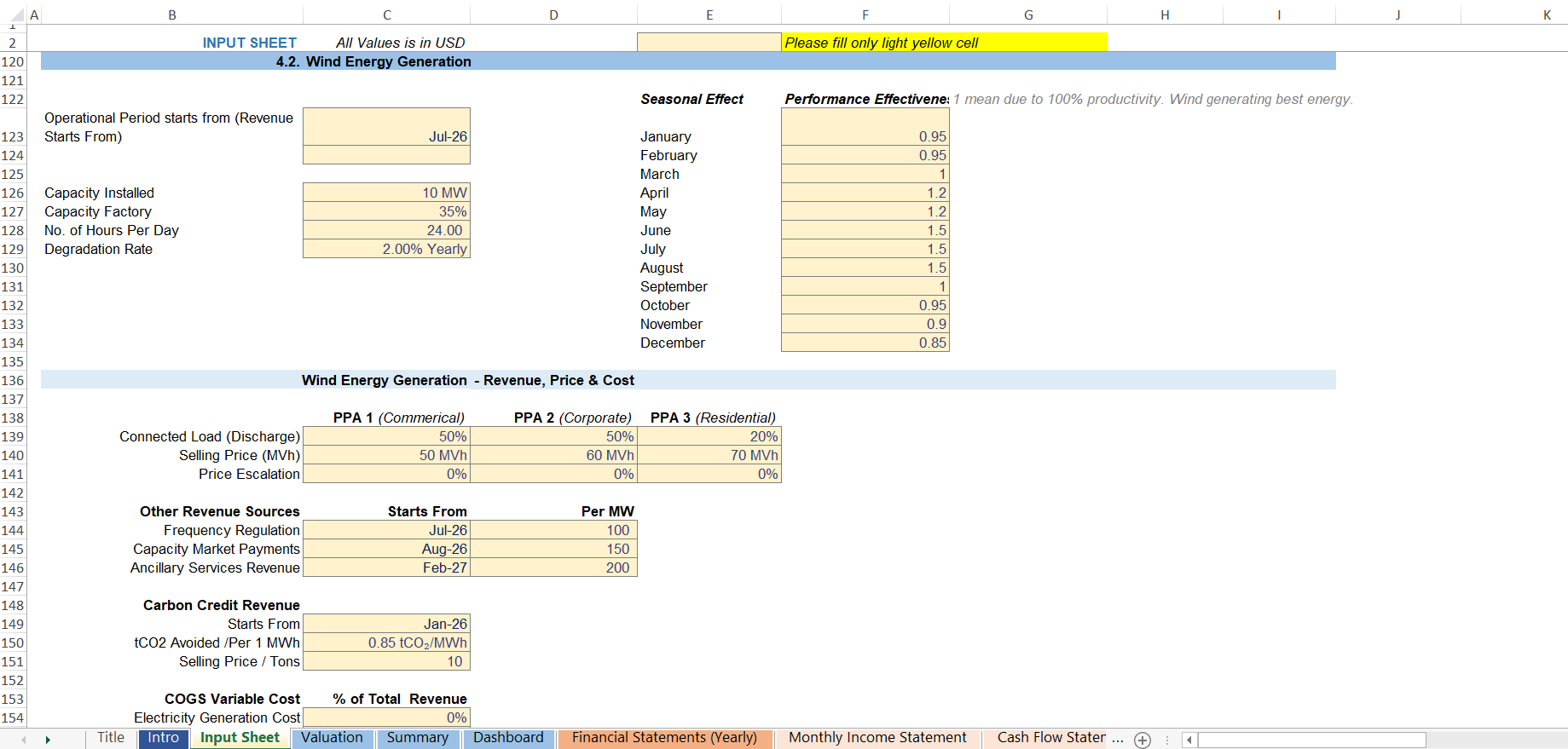Select the Ancillary Services Revenue start date

click(386, 568)
